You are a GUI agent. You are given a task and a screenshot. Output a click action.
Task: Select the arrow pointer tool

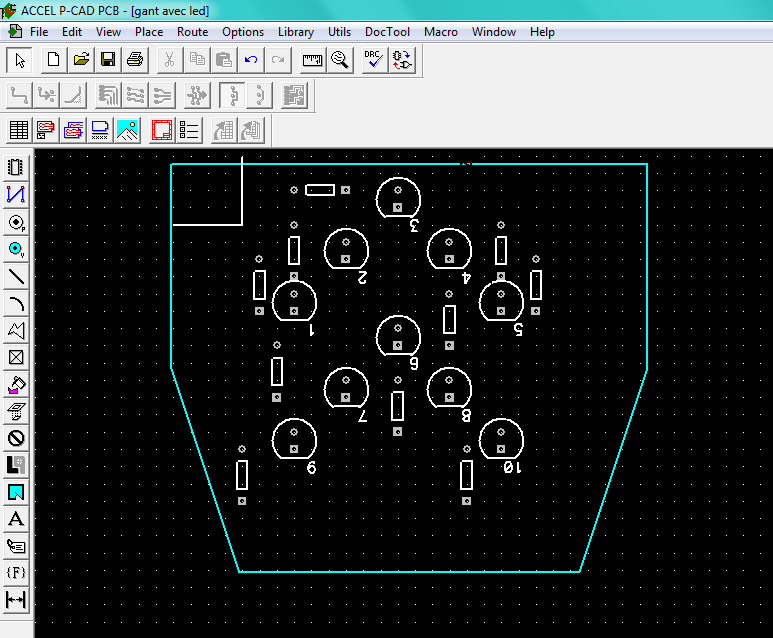click(18, 60)
